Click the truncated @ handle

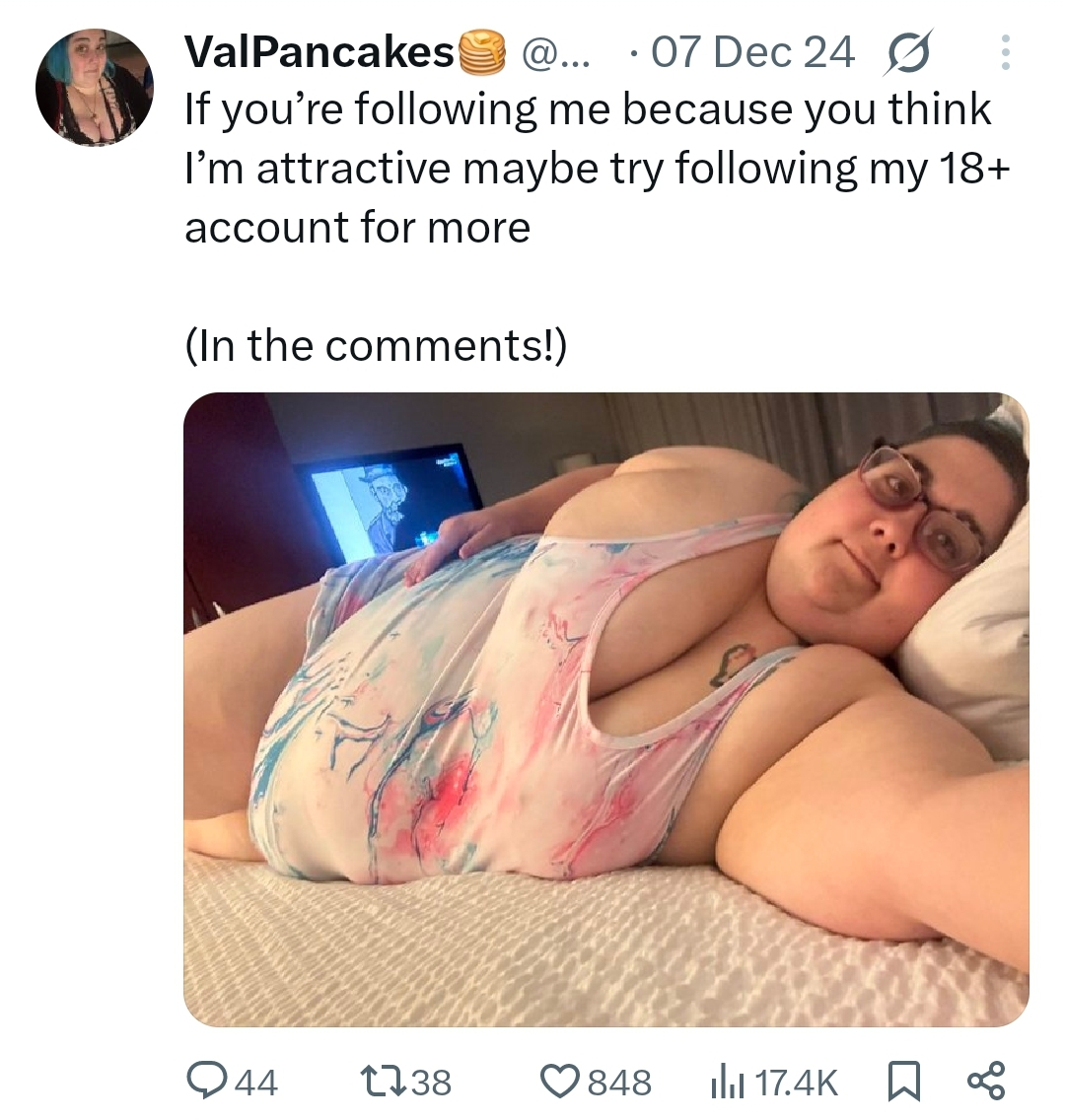coord(556,53)
